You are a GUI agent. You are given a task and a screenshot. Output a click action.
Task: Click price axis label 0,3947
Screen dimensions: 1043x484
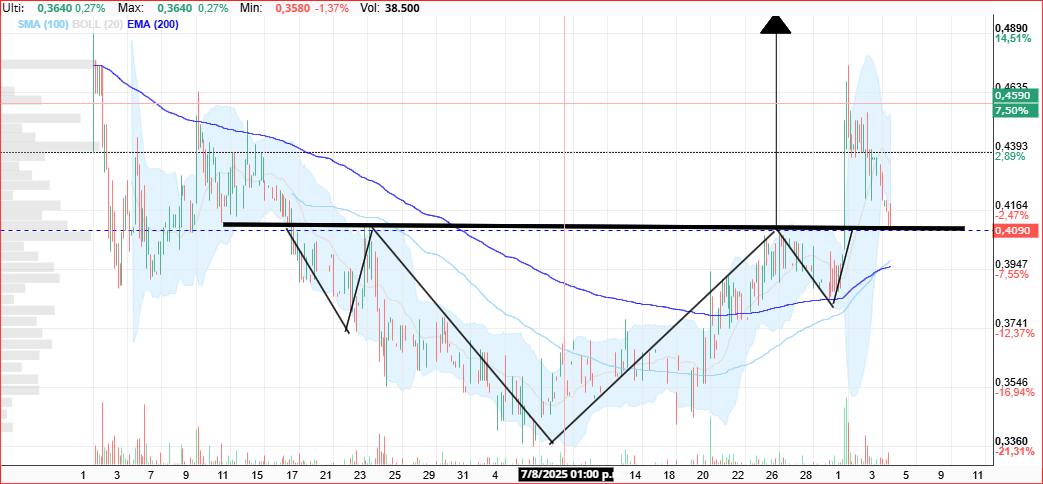click(x=1011, y=264)
